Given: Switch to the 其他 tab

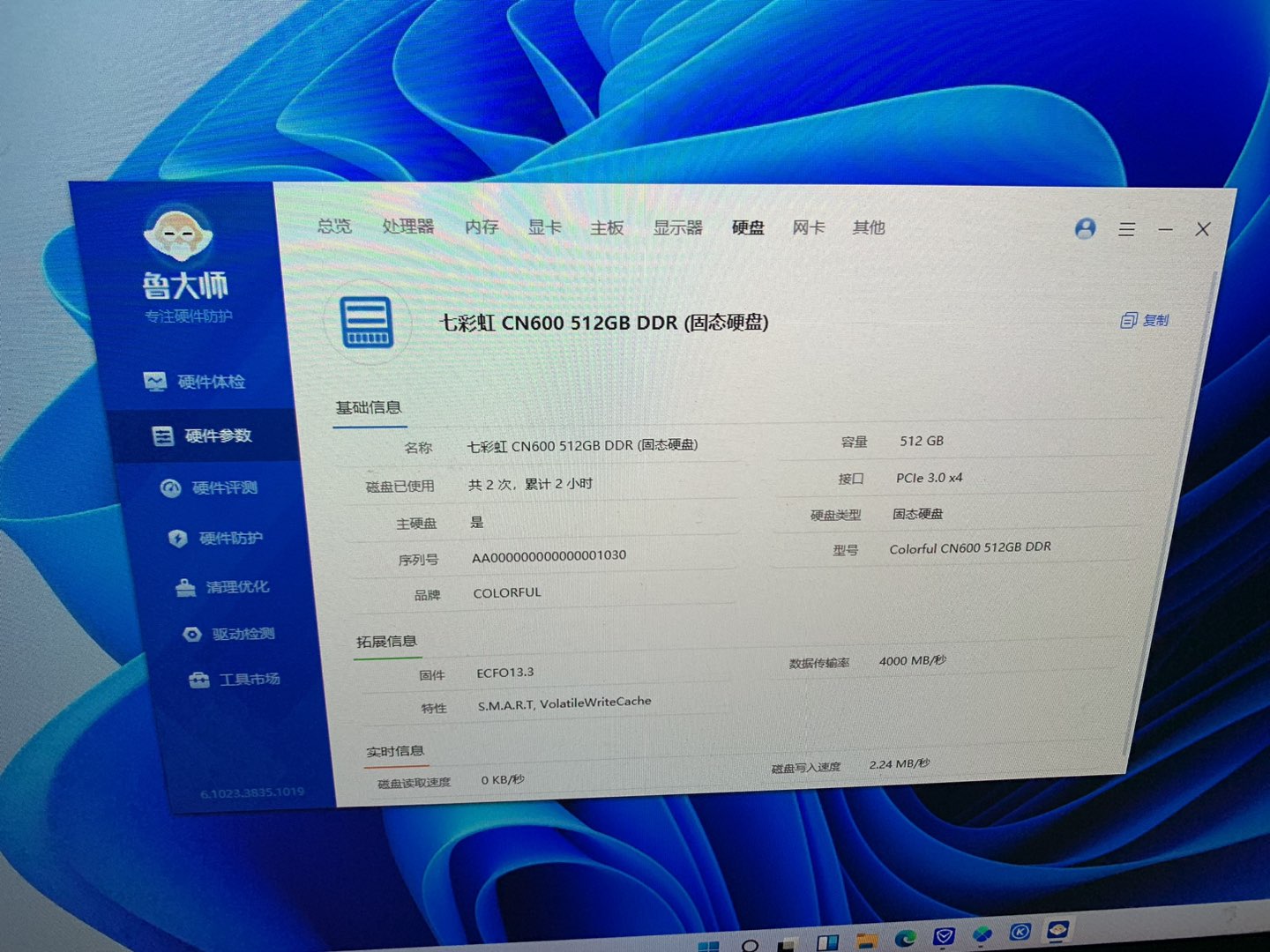Looking at the screenshot, I should click(869, 227).
